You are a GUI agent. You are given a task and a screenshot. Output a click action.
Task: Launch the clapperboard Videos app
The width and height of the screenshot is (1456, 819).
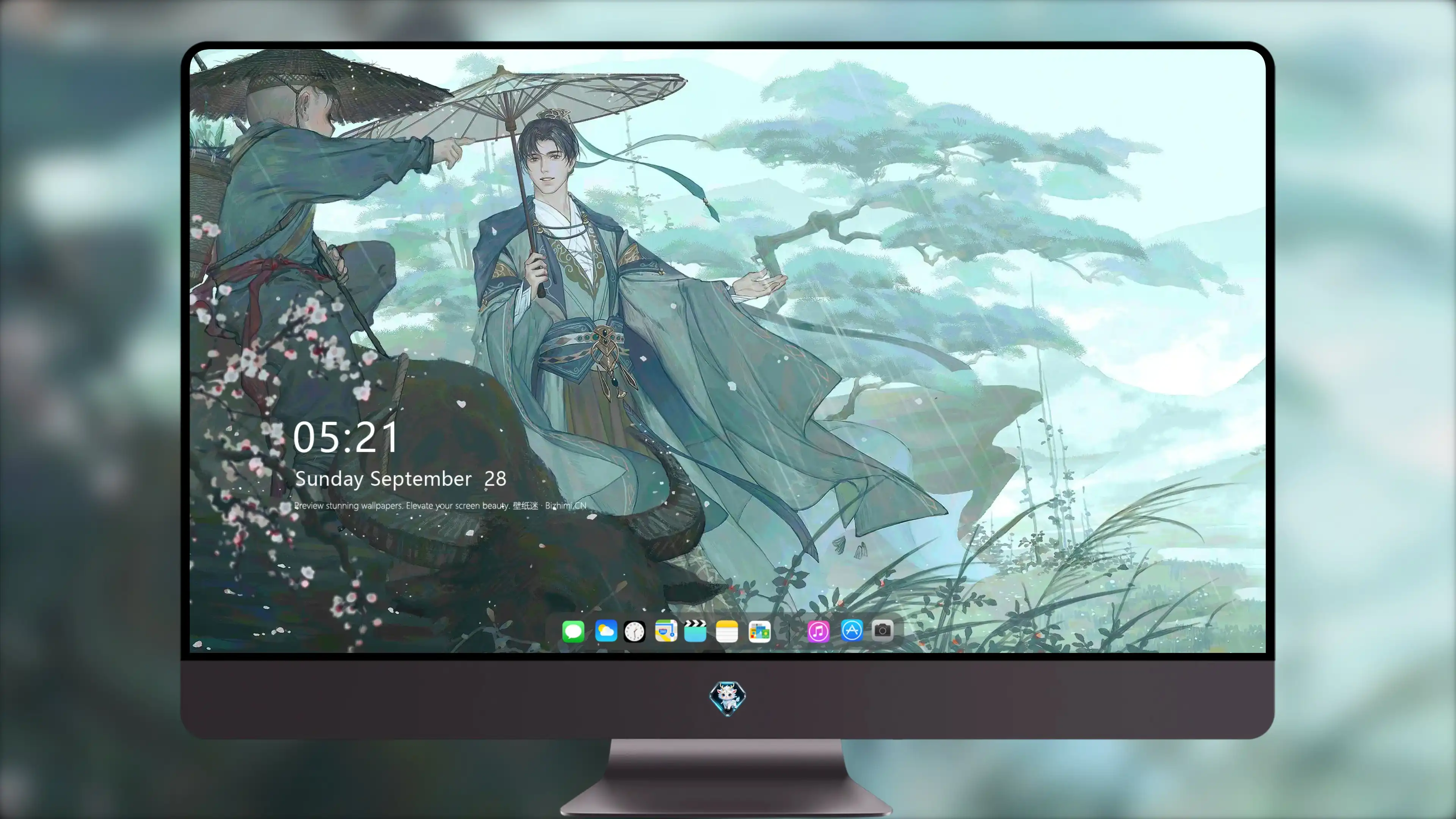click(695, 631)
